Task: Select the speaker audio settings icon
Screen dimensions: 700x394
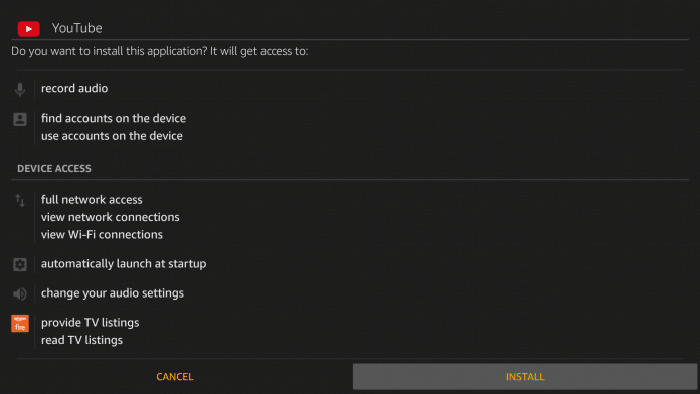Action: pos(20,294)
